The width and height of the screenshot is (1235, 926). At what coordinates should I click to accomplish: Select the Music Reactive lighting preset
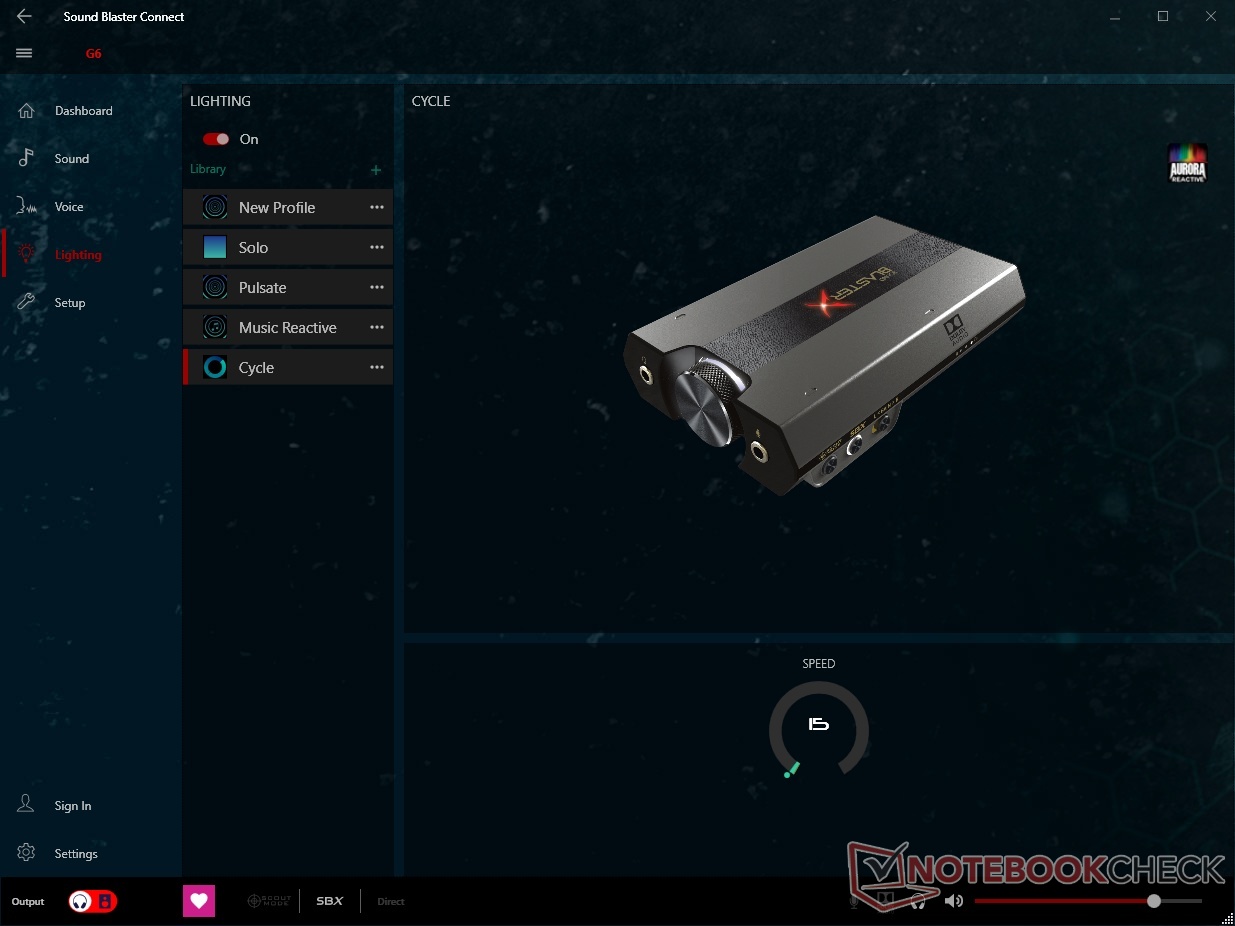click(288, 327)
